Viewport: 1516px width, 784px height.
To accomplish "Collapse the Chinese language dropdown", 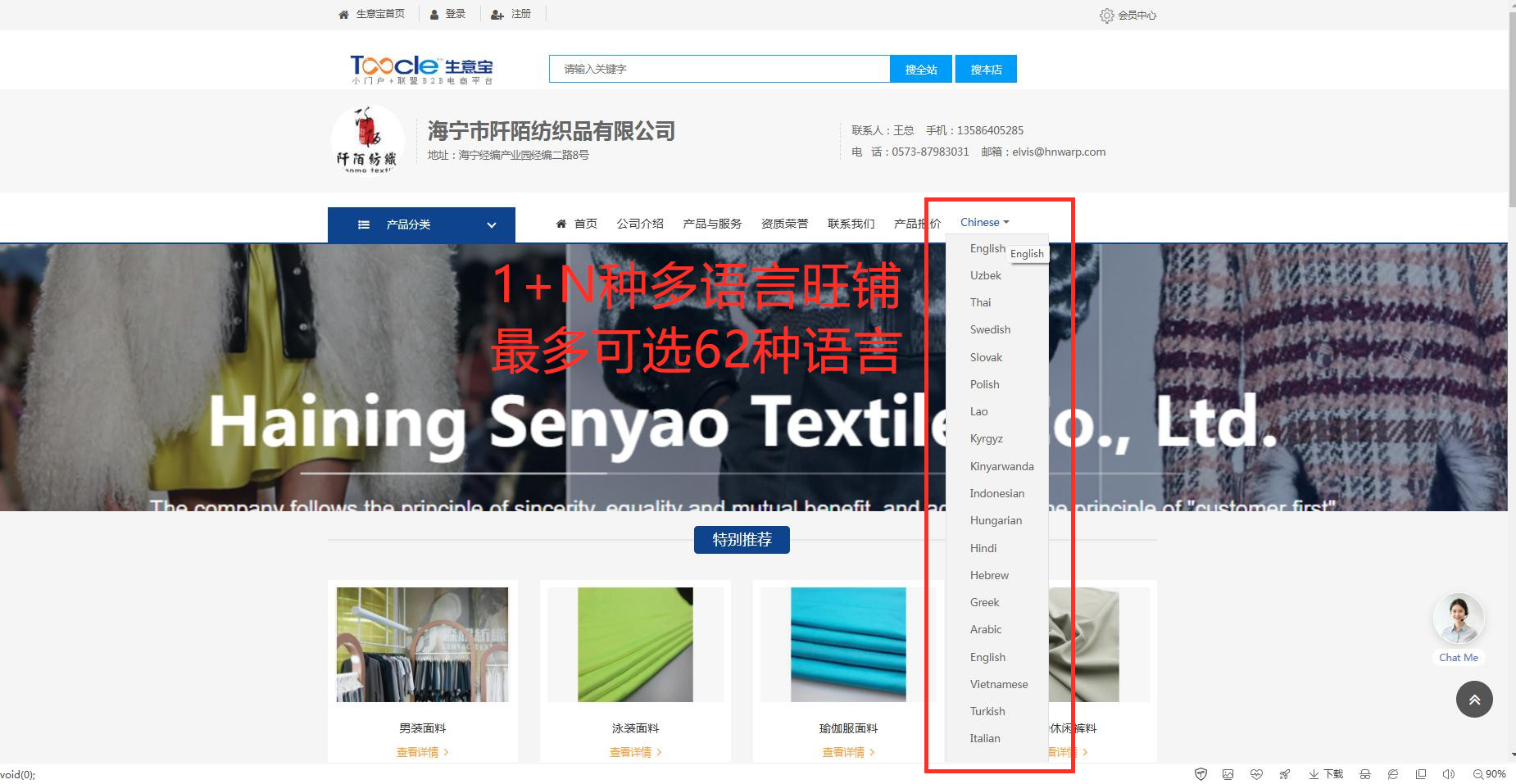I will 984,222.
